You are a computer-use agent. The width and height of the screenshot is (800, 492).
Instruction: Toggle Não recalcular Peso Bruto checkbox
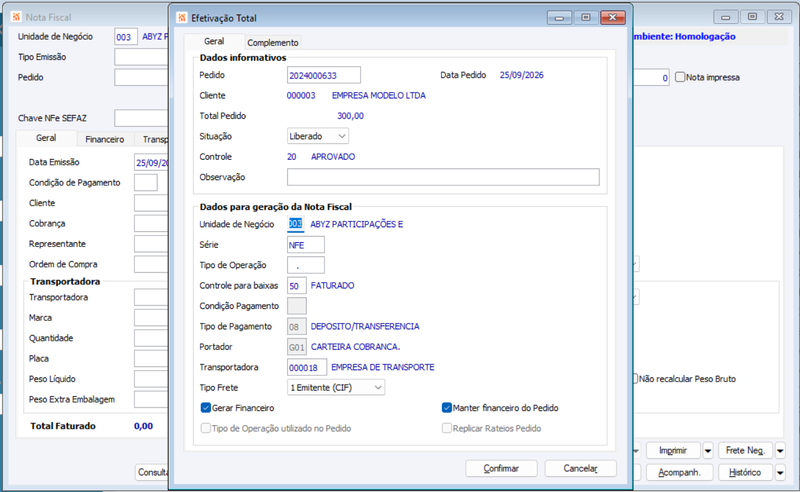636,379
